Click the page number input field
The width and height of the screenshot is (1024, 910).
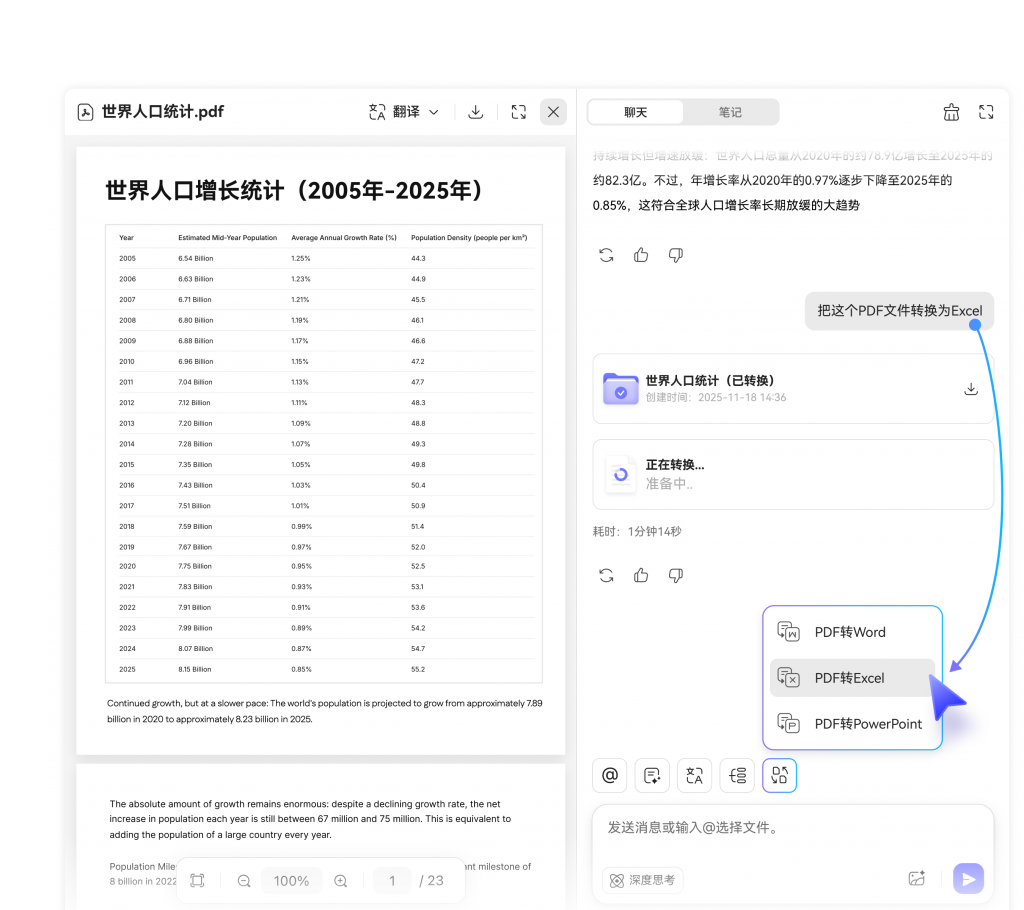coord(392,880)
